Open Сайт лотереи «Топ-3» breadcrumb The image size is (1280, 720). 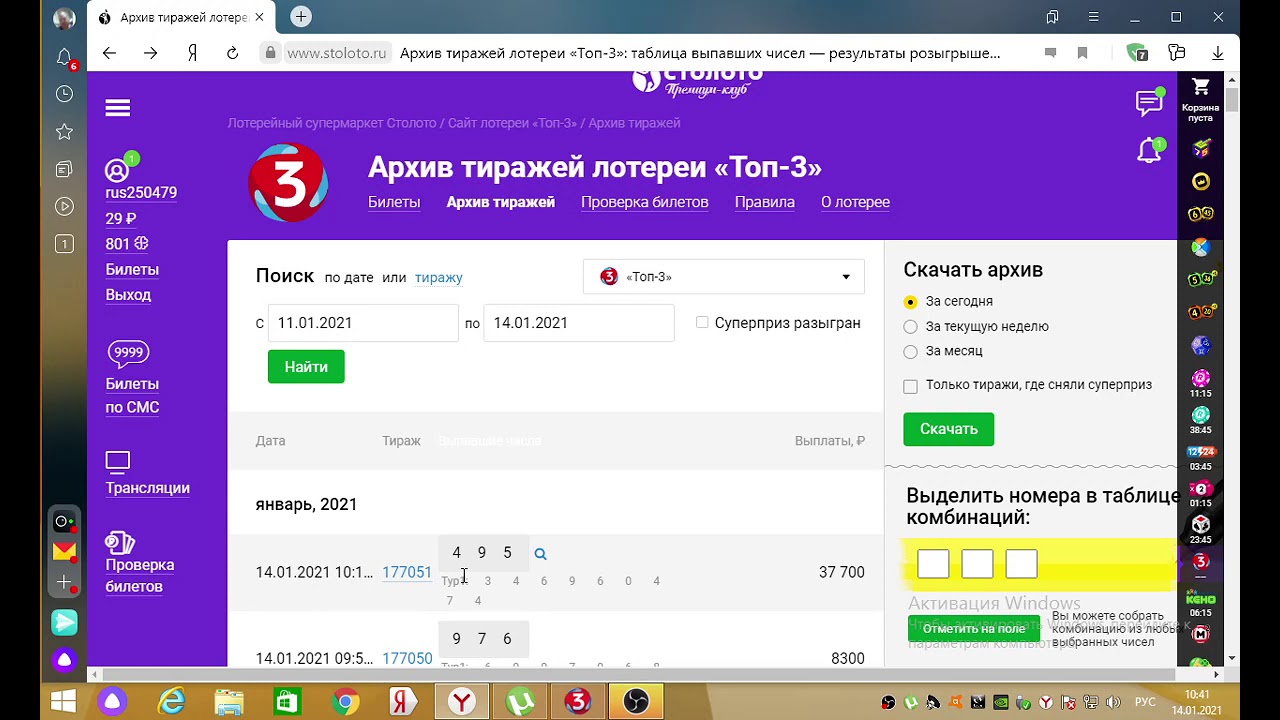click(512, 123)
